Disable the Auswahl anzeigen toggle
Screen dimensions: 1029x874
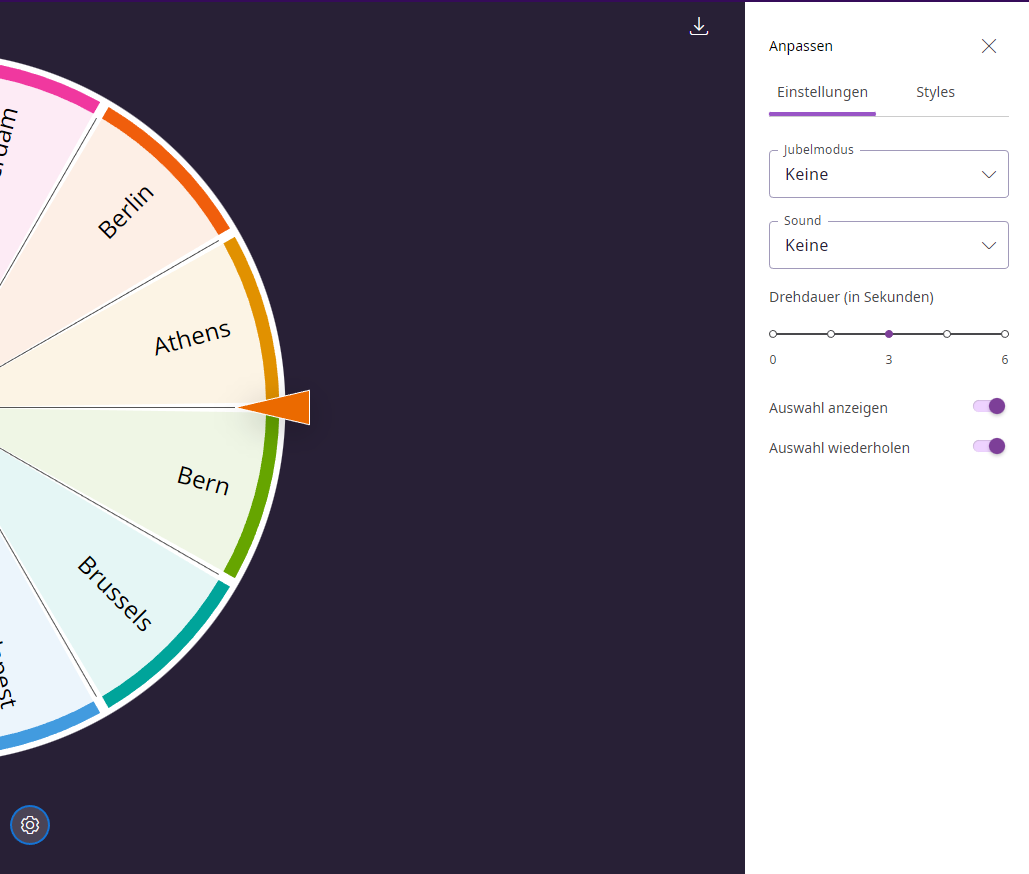click(x=988, y=406)
